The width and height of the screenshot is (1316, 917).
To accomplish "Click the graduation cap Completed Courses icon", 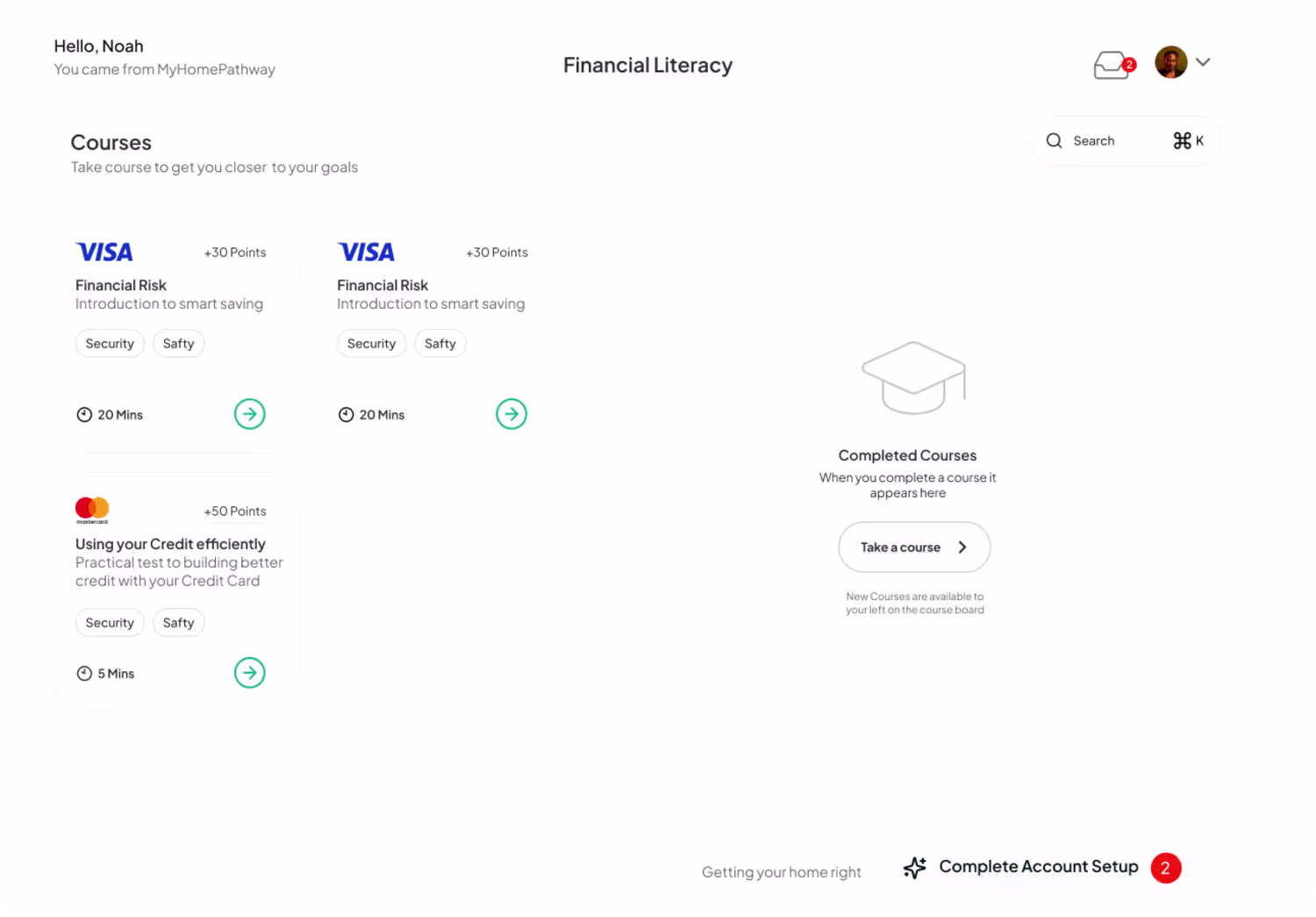I will pyautogui.click(x=913, y=377).
